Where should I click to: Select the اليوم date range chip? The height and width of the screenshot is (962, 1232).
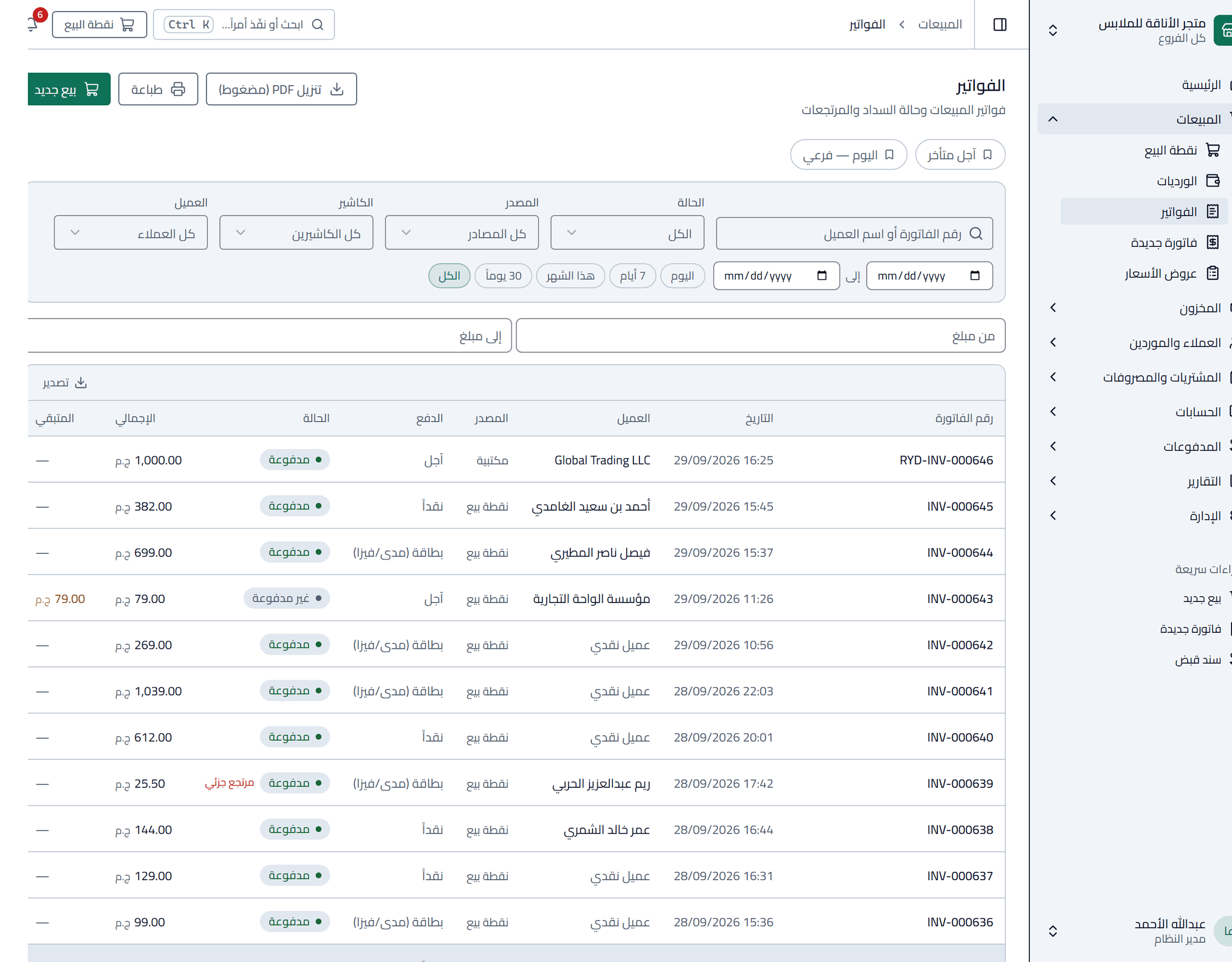683,275
